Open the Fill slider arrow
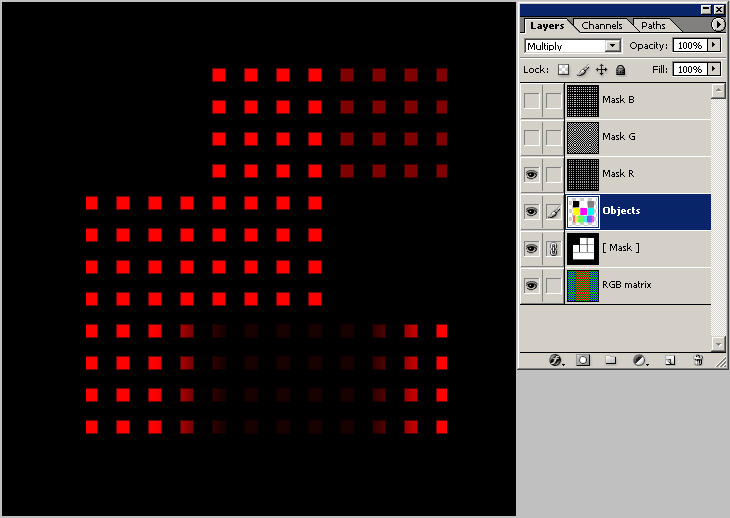The image size is (730, 518). pyautogui.click(x=714, y=69)
